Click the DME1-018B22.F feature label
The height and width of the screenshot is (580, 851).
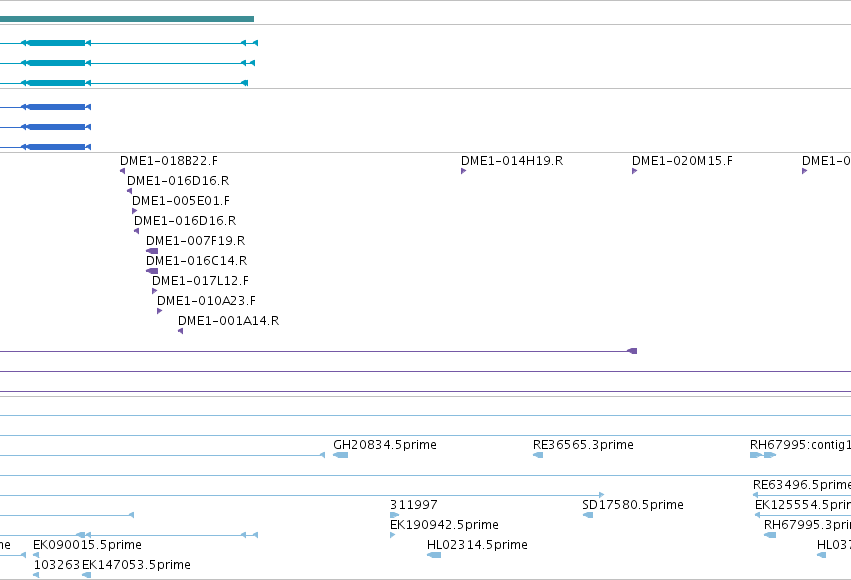click(x=169, y=161)
